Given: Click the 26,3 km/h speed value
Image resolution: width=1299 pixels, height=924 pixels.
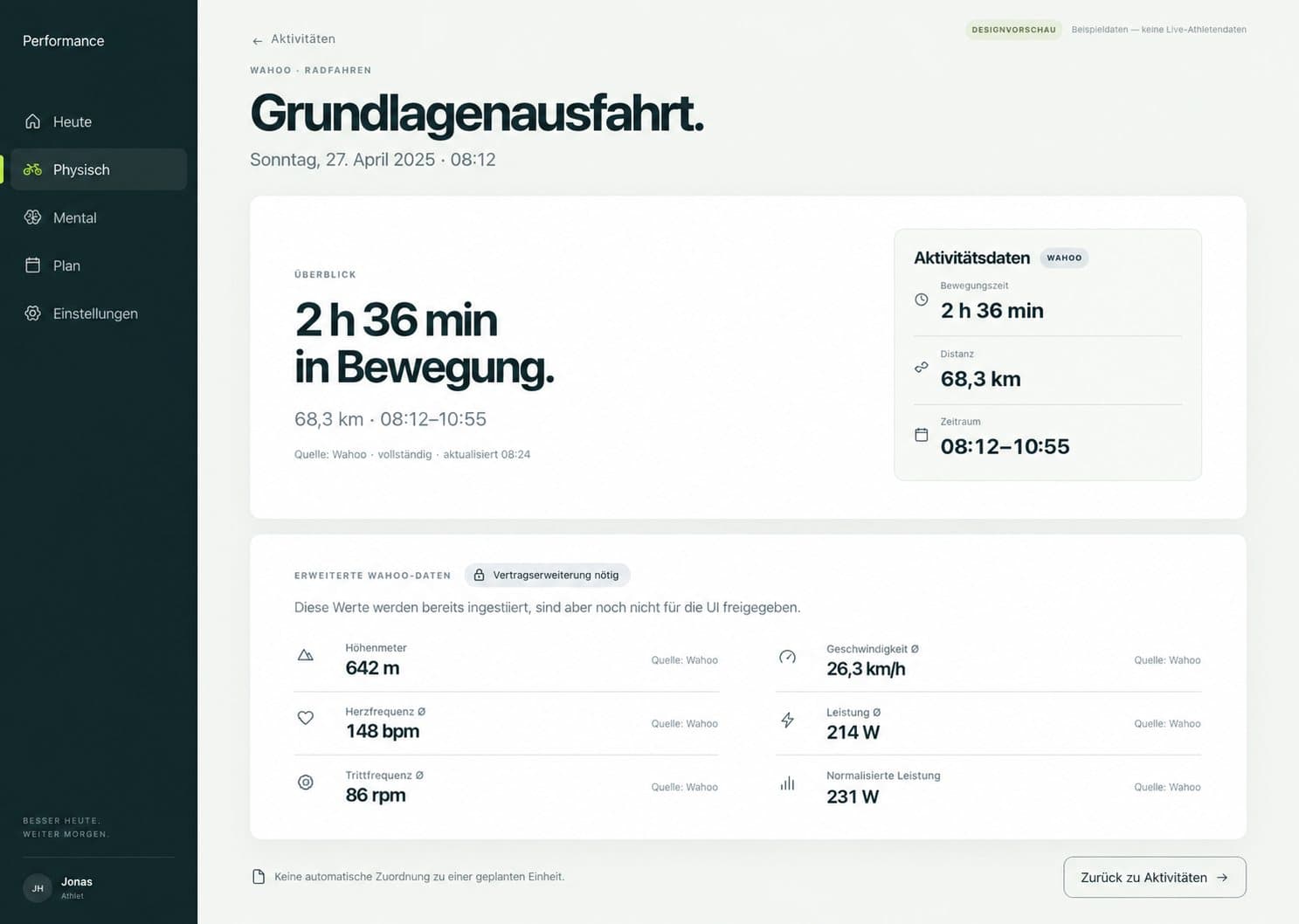Looking at the screenshot, I should pyautogui.click(x=866, y=669).
